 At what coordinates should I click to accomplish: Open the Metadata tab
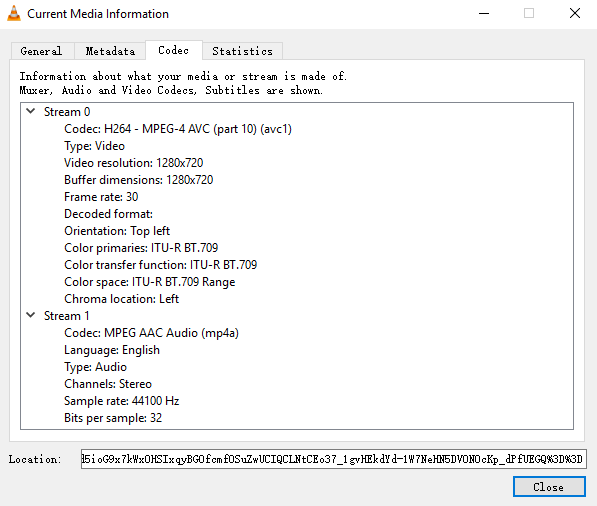110,51
